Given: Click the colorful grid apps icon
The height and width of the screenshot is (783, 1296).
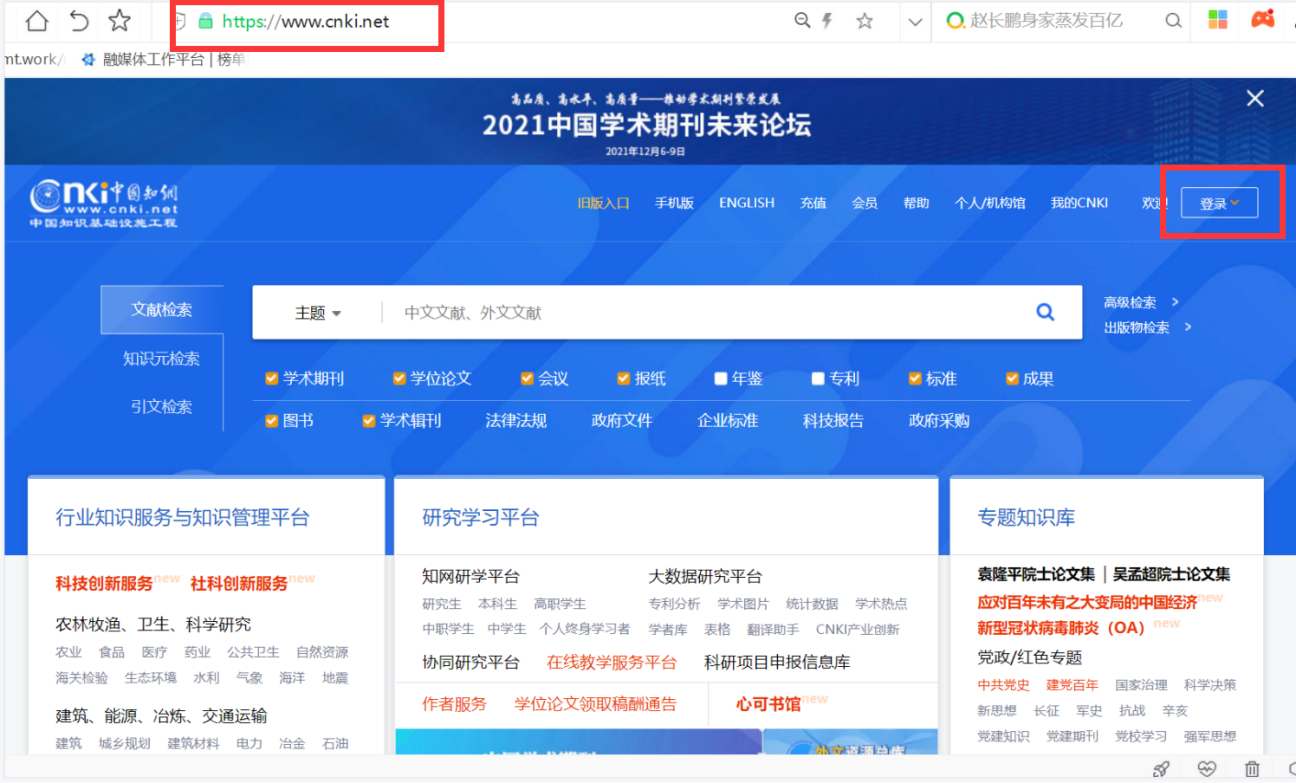Looking at the screenshot, I should click(x=1218, y=20).
